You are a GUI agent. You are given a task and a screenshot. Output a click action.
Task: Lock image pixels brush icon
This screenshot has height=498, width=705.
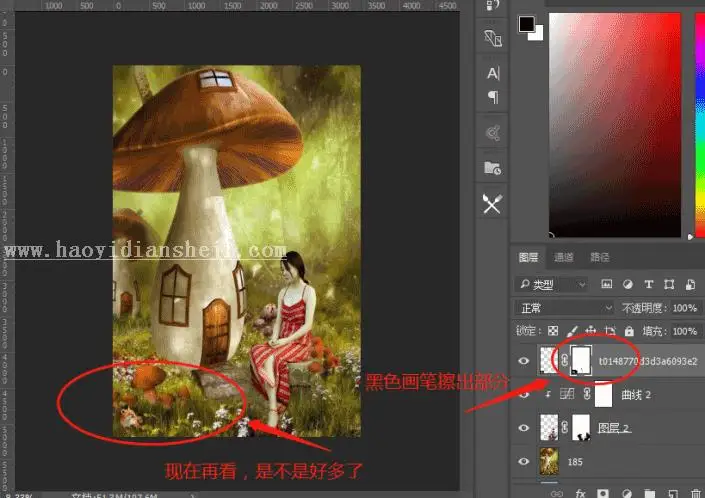pyautogui.click(x=572, y=331)
